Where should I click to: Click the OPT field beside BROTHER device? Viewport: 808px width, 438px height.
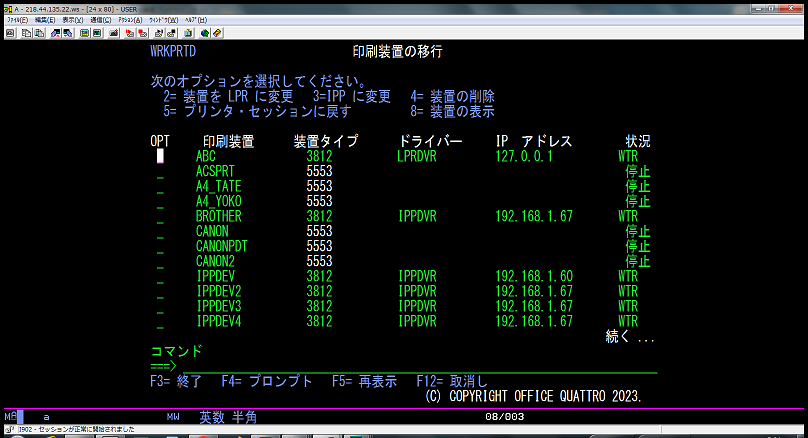[160, 216]
